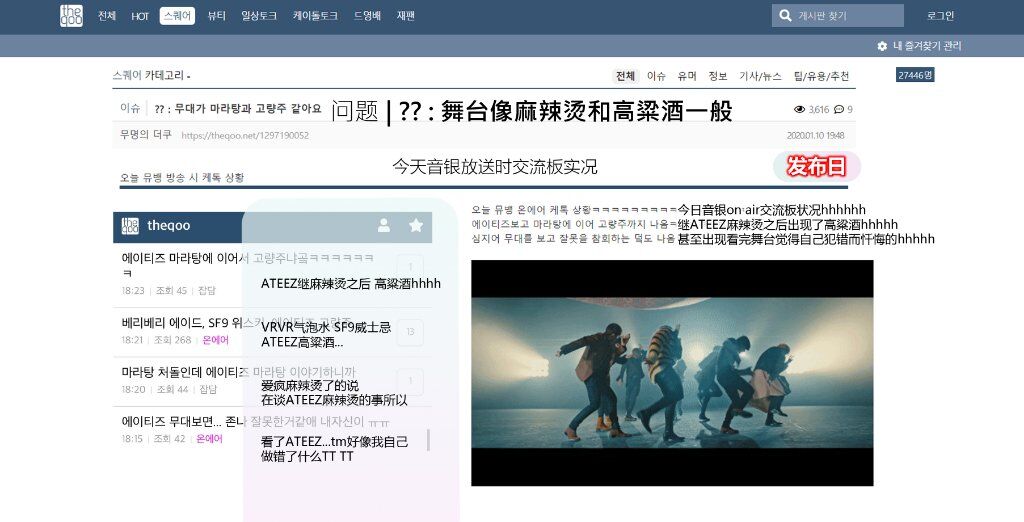
Task: Select the 전체 category filter tab
Action: coord(625,76)
